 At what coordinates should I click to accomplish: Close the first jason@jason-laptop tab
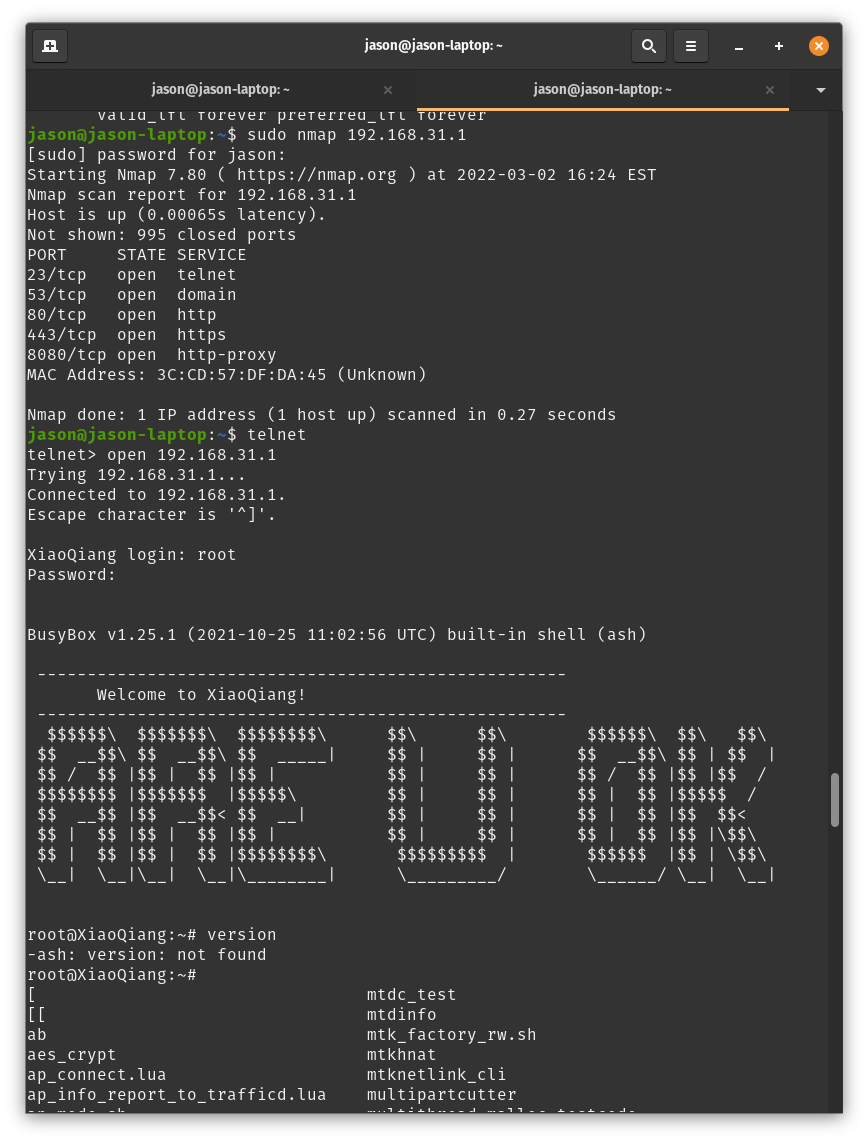coord(387,90)
